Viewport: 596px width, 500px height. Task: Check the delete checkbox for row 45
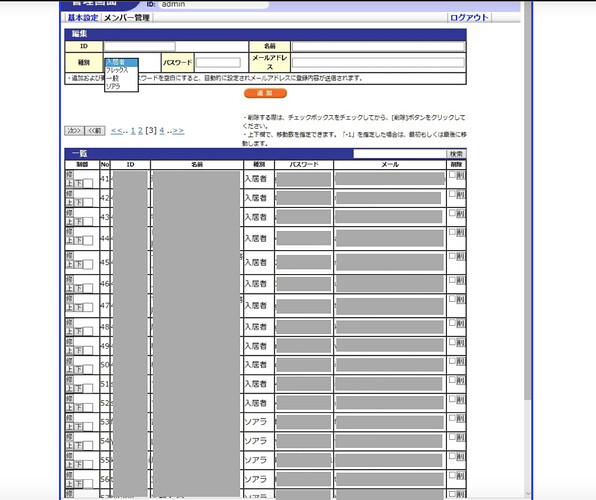pyautogui.click(x=452, y=256)
